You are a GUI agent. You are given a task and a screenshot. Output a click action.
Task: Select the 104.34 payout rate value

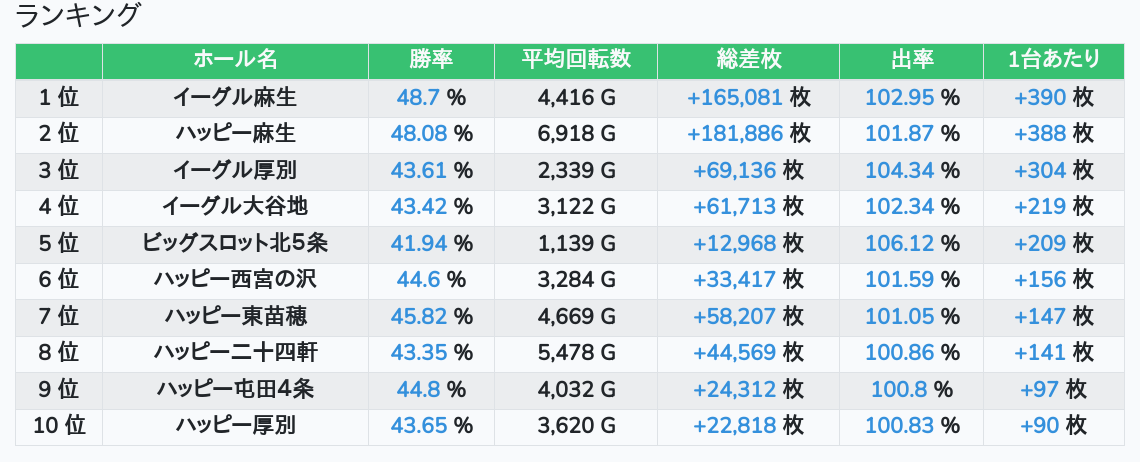[x=899, y=170]
